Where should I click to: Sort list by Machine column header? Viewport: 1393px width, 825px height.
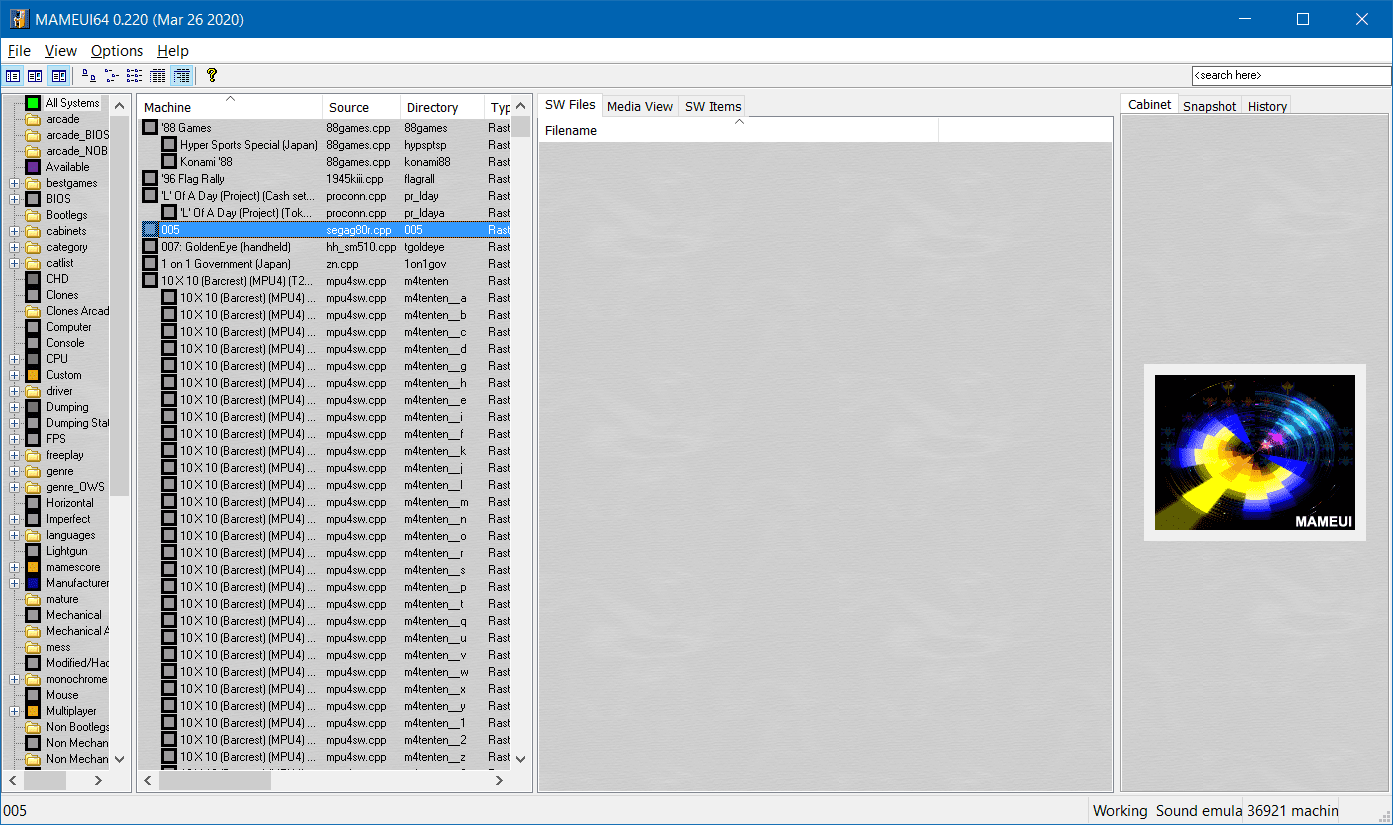pos(230,107)
